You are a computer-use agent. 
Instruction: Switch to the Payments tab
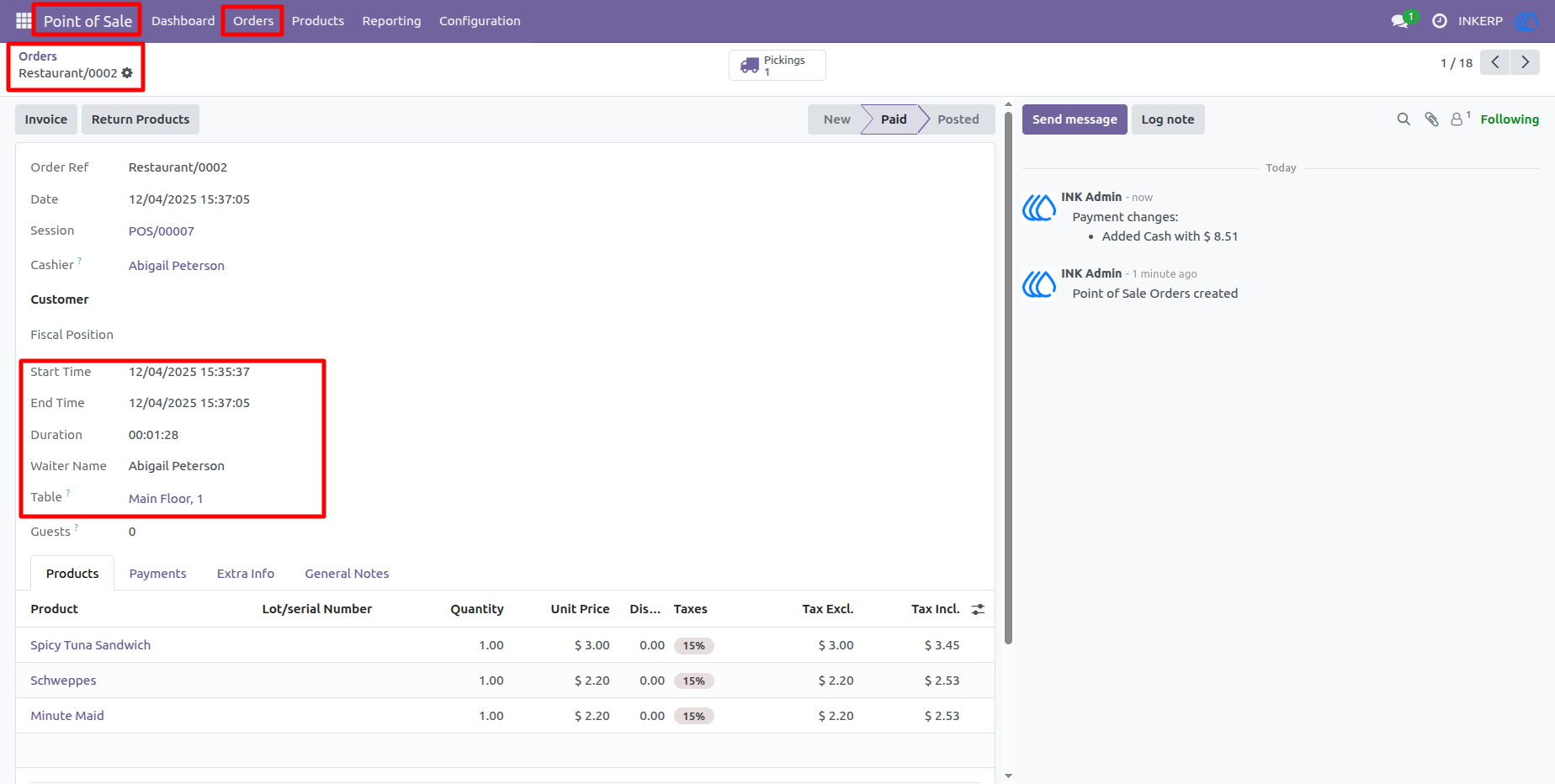click(x=157, y=574)
